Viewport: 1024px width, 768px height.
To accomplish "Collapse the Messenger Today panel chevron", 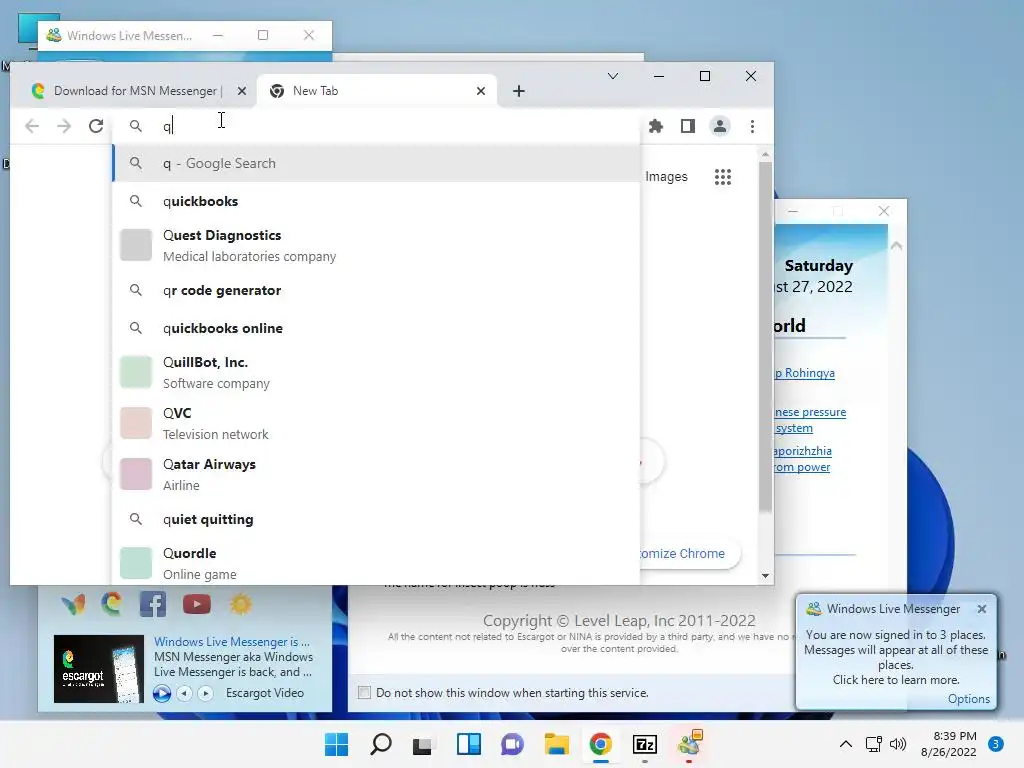I will point(896,246).
